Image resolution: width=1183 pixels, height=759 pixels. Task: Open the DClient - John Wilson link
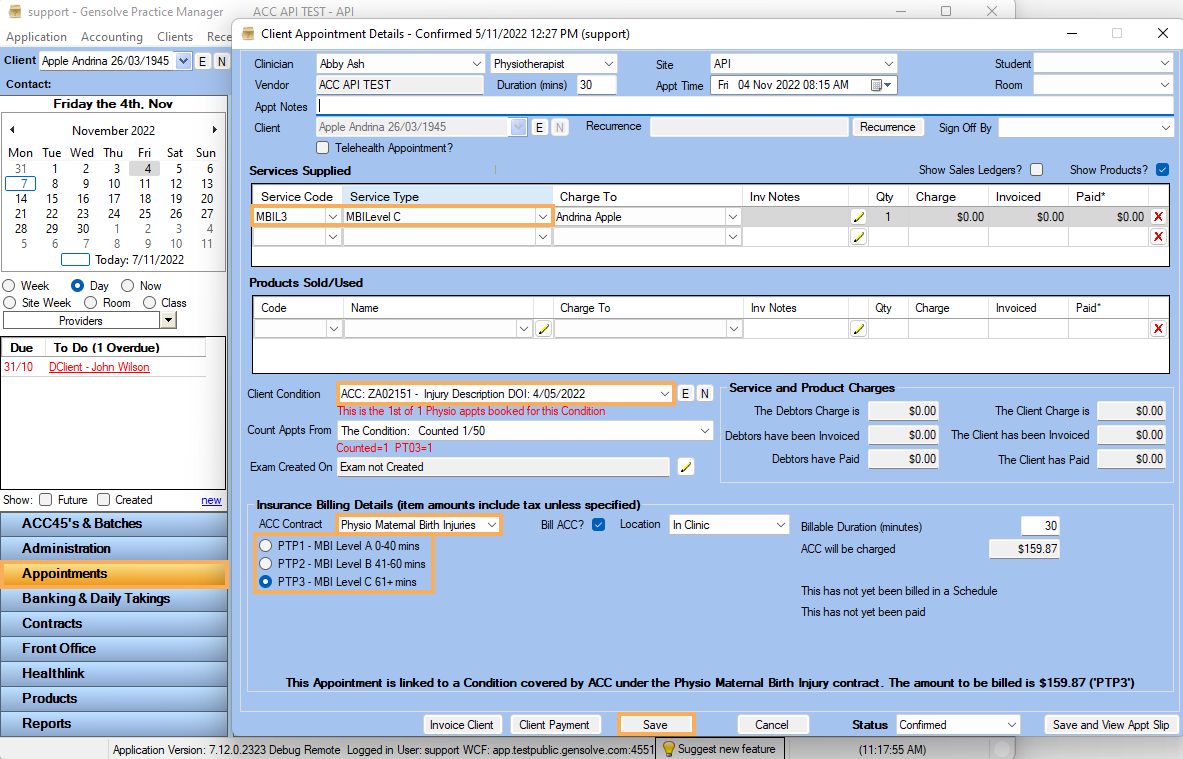pyautogui.click(x=99, y=367)
